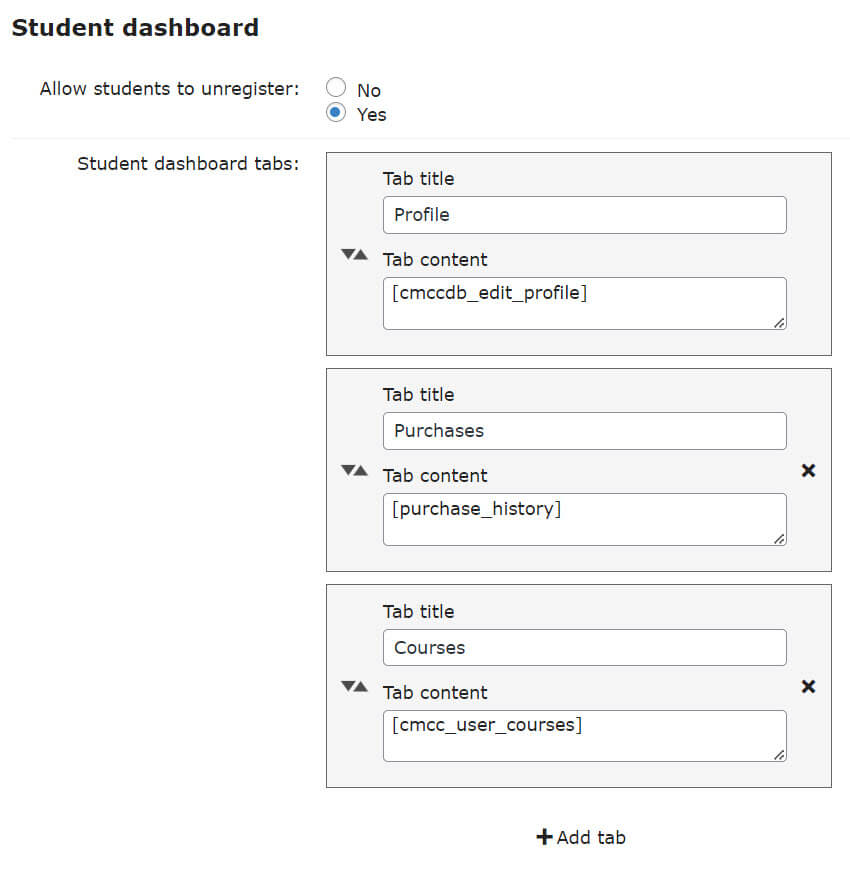Select No for allow students to unregister
850x870 pixels.
(336, 88)
